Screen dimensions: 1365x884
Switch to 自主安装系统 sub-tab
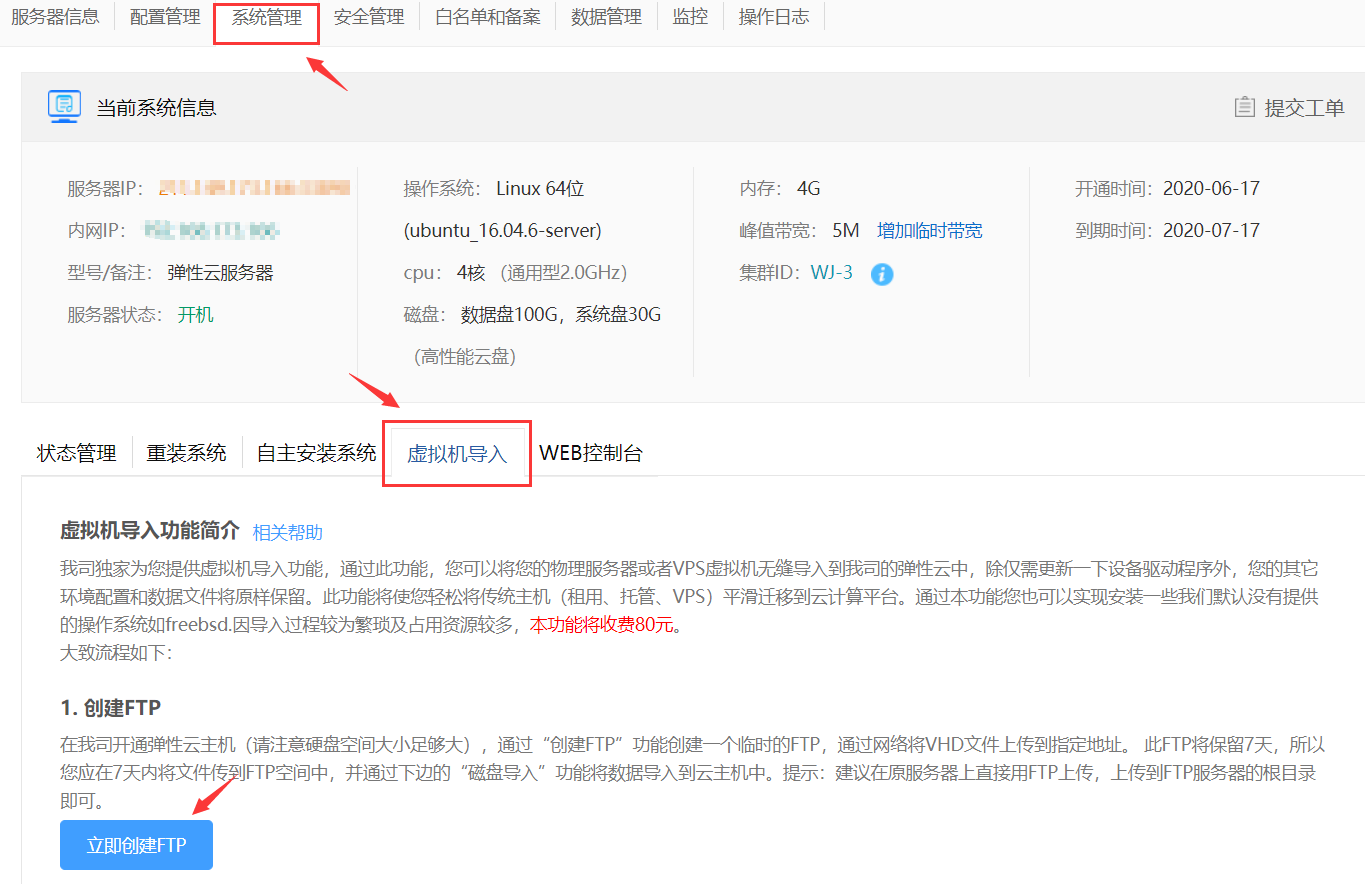coord(316,453)
